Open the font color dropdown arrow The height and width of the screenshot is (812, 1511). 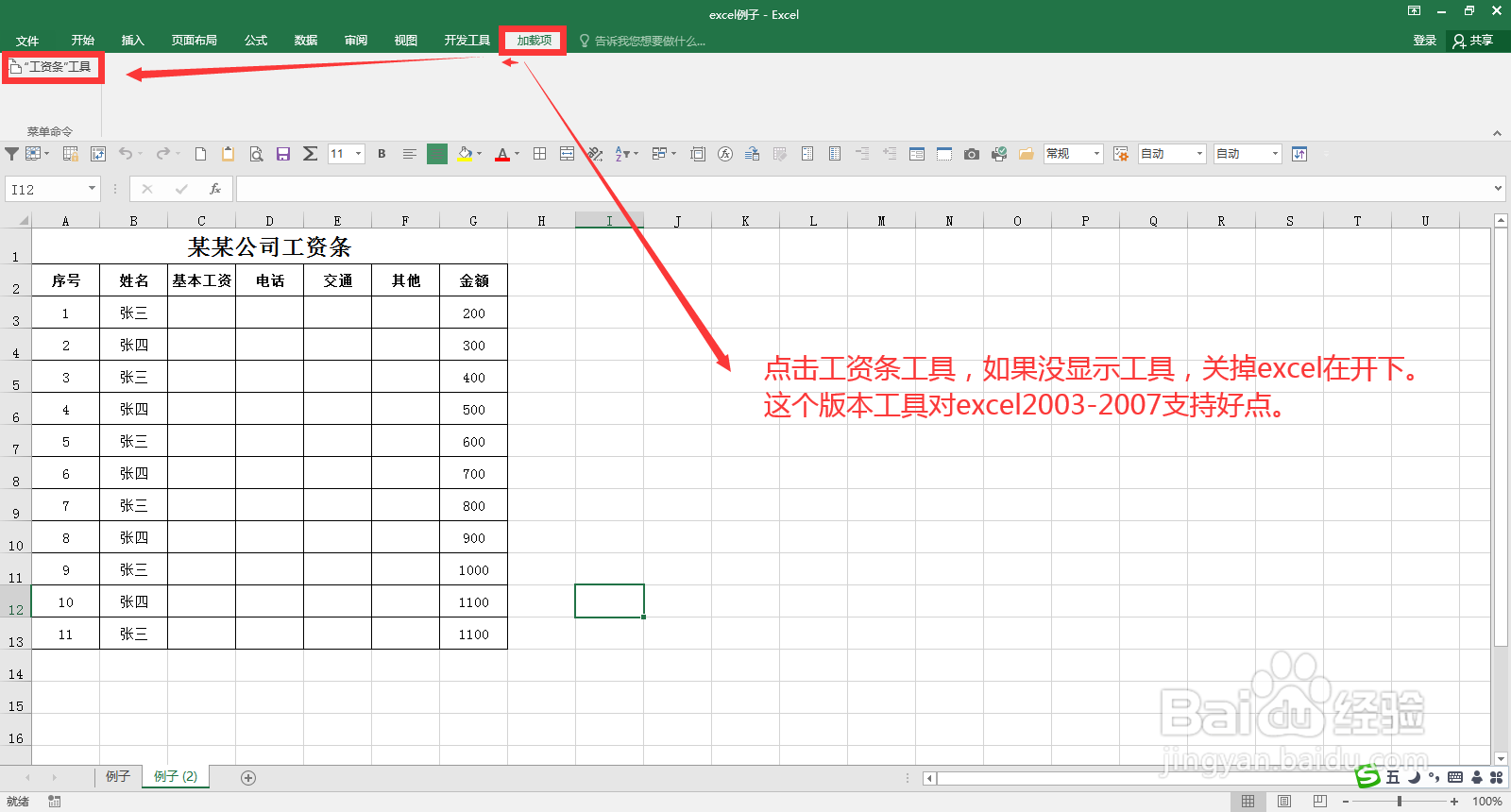pyautogui.click(x=517, y=154)
